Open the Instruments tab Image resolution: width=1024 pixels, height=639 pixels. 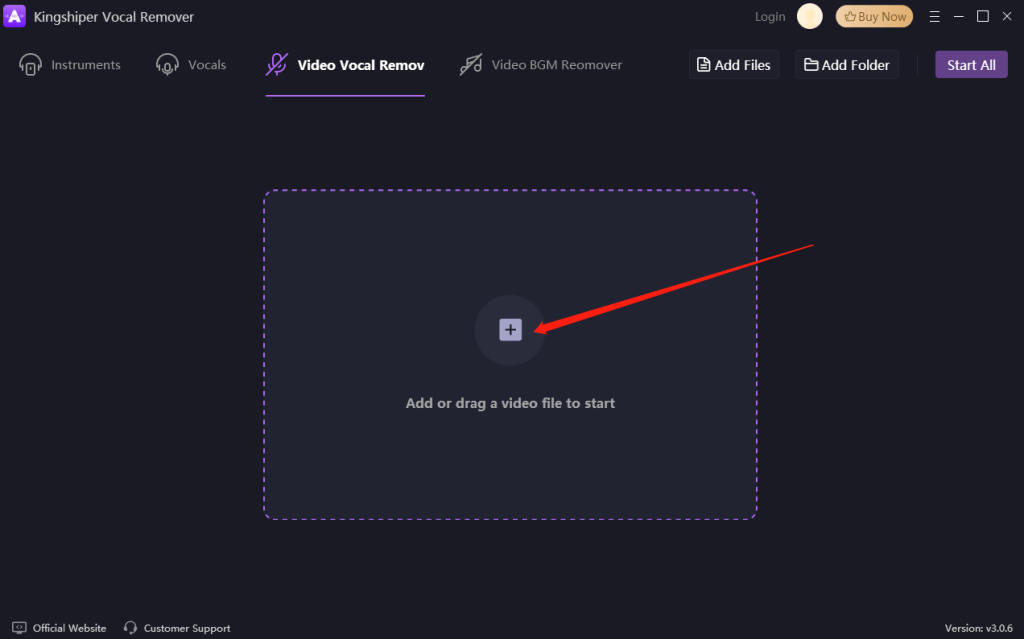coord(70,65)
